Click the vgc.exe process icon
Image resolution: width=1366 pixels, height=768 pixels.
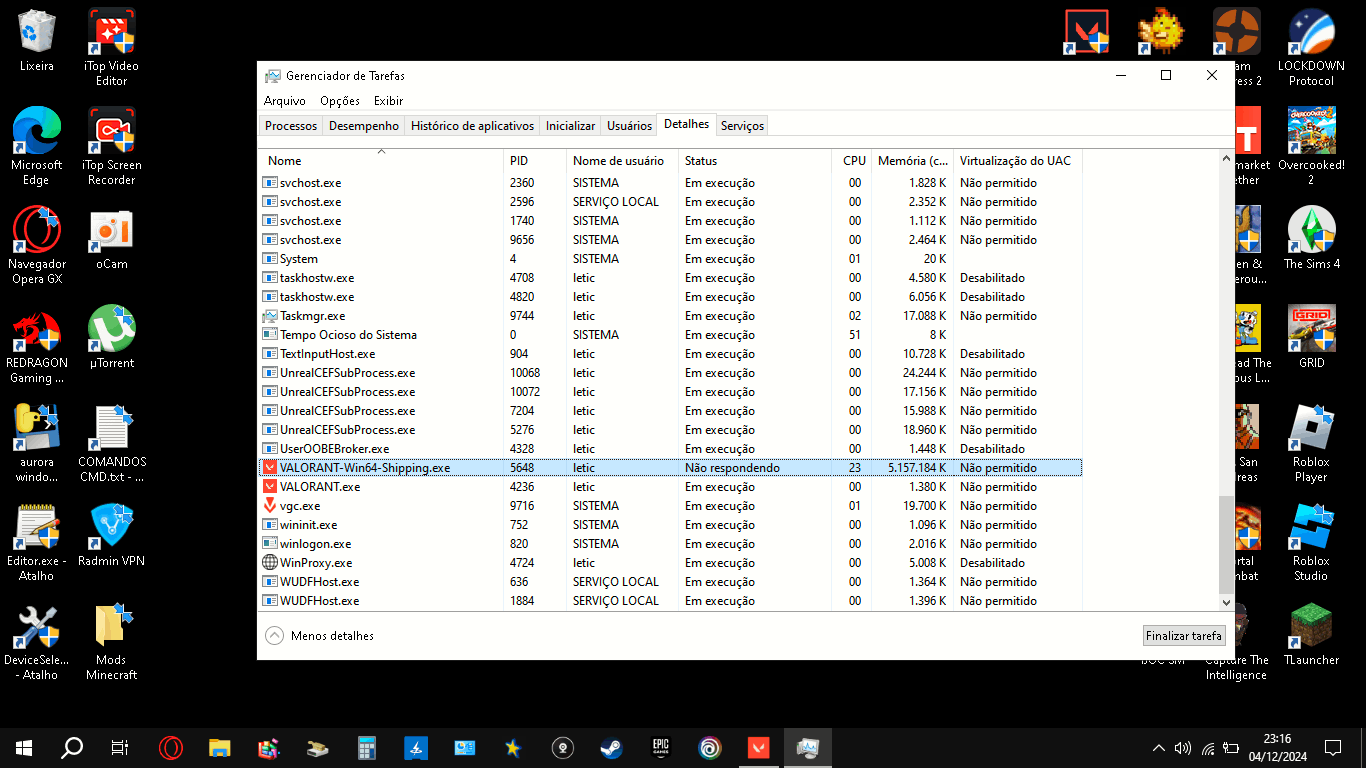(x=270, y=505)
